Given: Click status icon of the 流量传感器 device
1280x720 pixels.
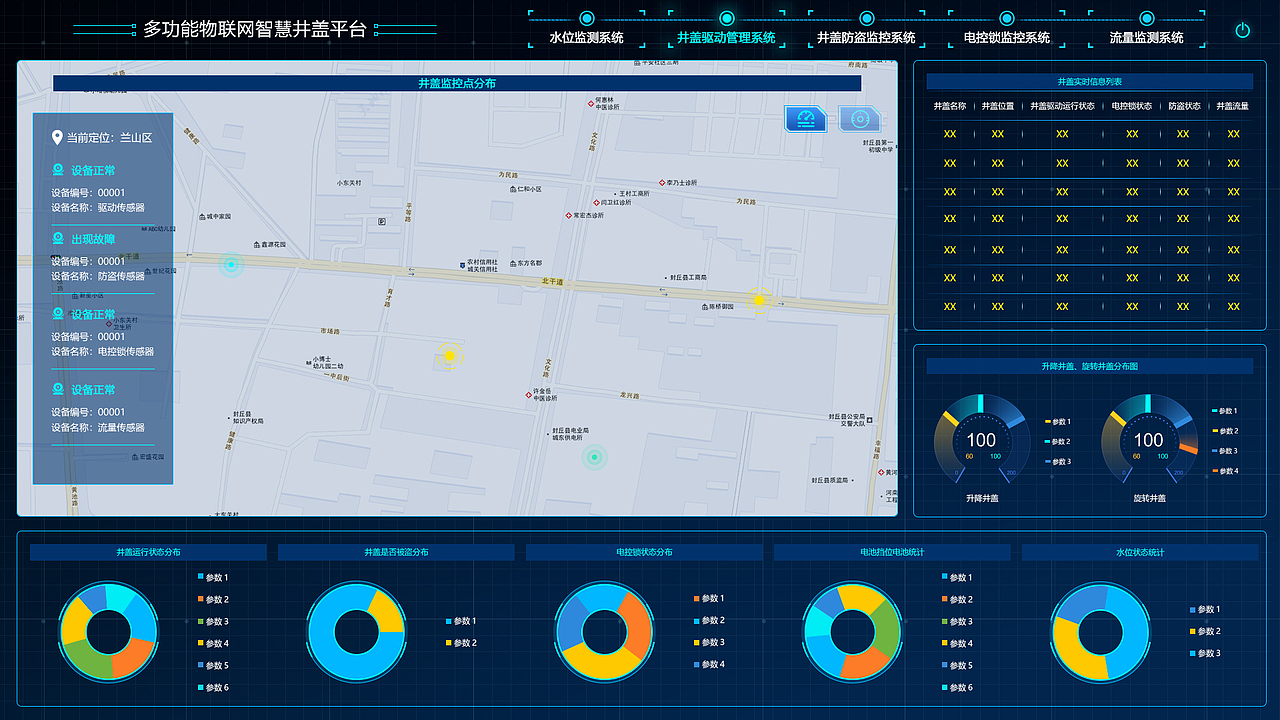Looking at the screenshot, I should (x=58, y=389).
